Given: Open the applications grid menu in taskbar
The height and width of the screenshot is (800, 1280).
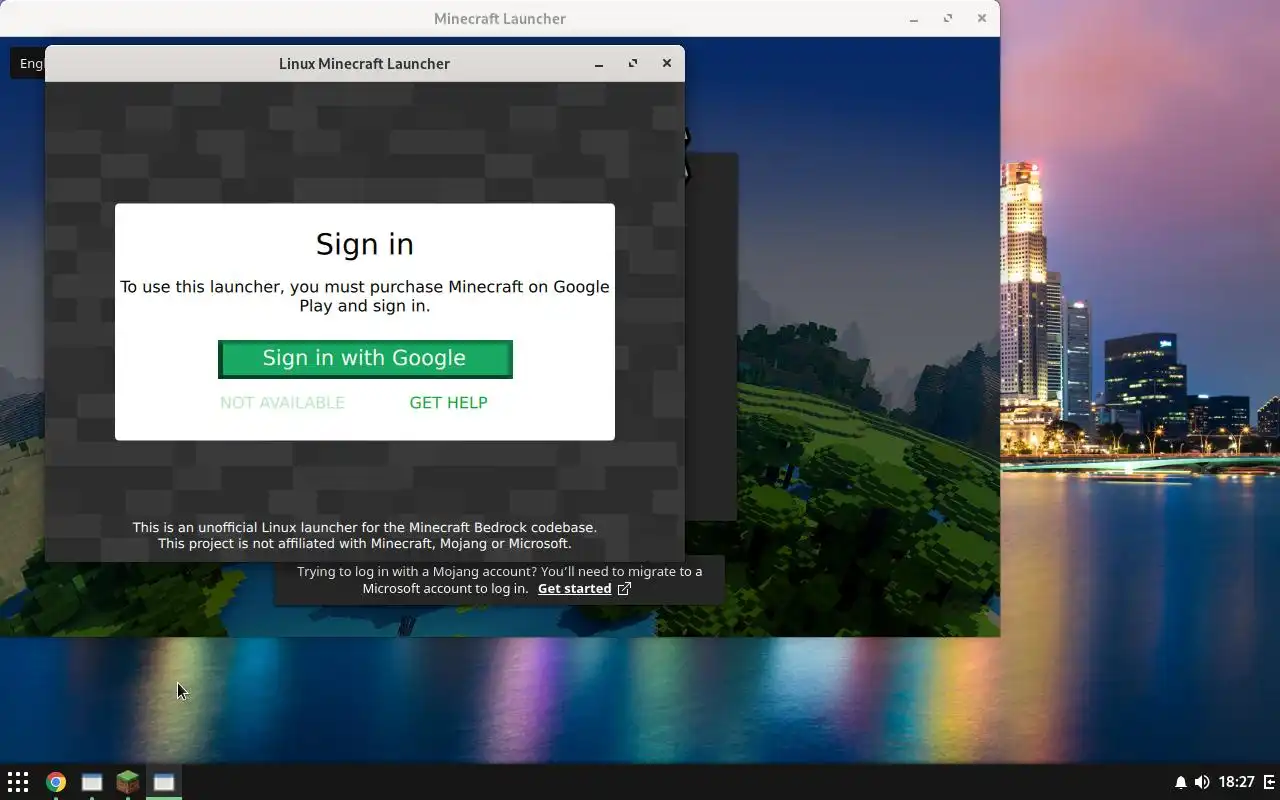Looking at the screenshot, I should 18,782.
